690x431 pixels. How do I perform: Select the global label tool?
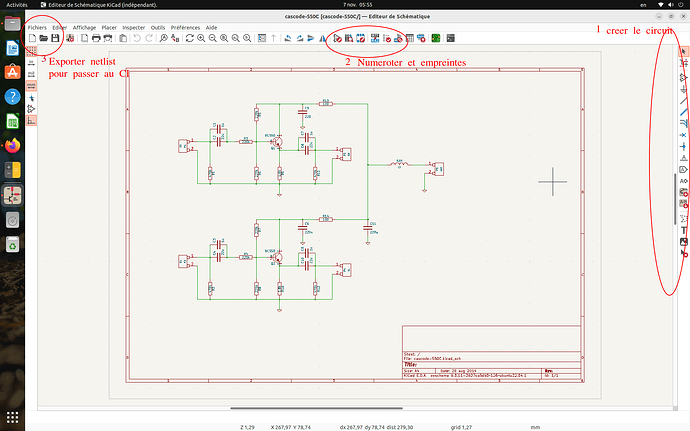pos(683,169)
